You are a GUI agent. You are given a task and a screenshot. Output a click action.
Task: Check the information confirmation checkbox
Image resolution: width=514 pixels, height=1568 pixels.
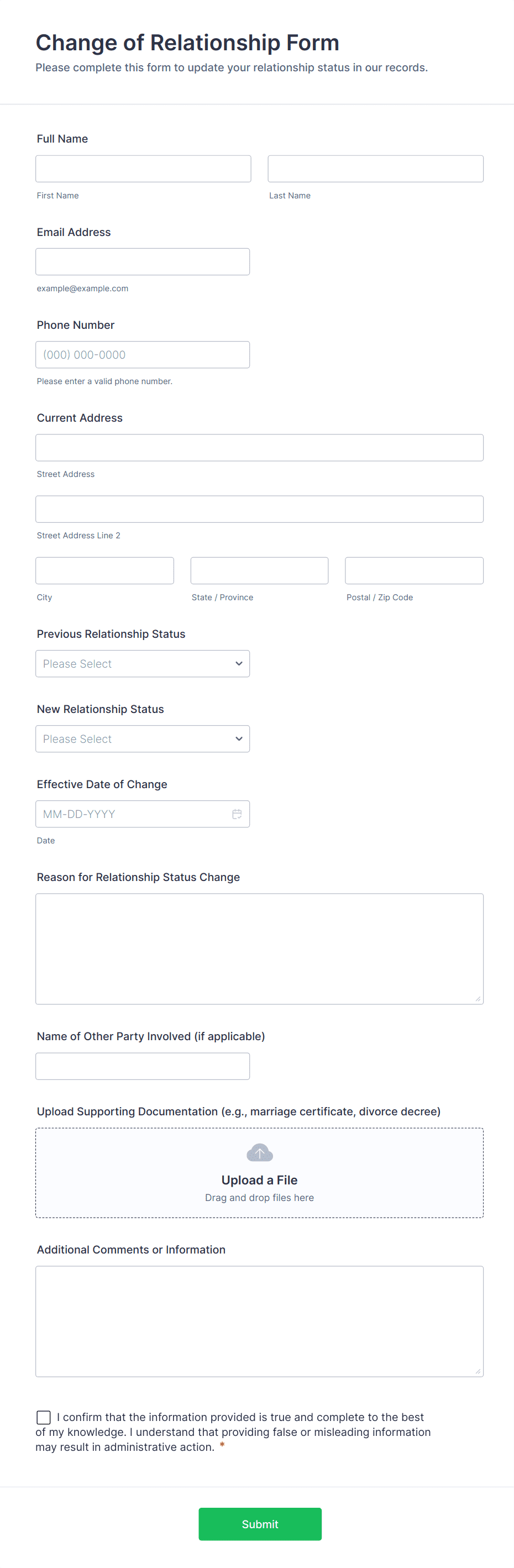(44, 1417)
